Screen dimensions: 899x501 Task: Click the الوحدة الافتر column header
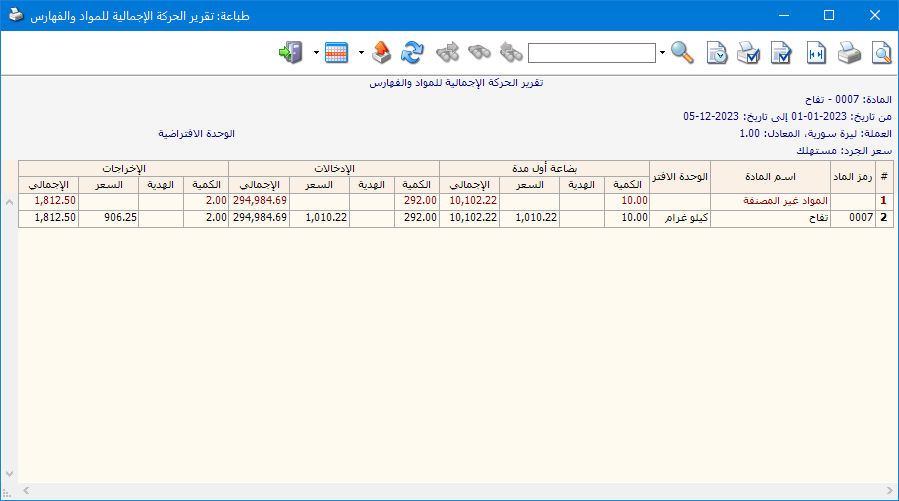click(x=680, y=177)
